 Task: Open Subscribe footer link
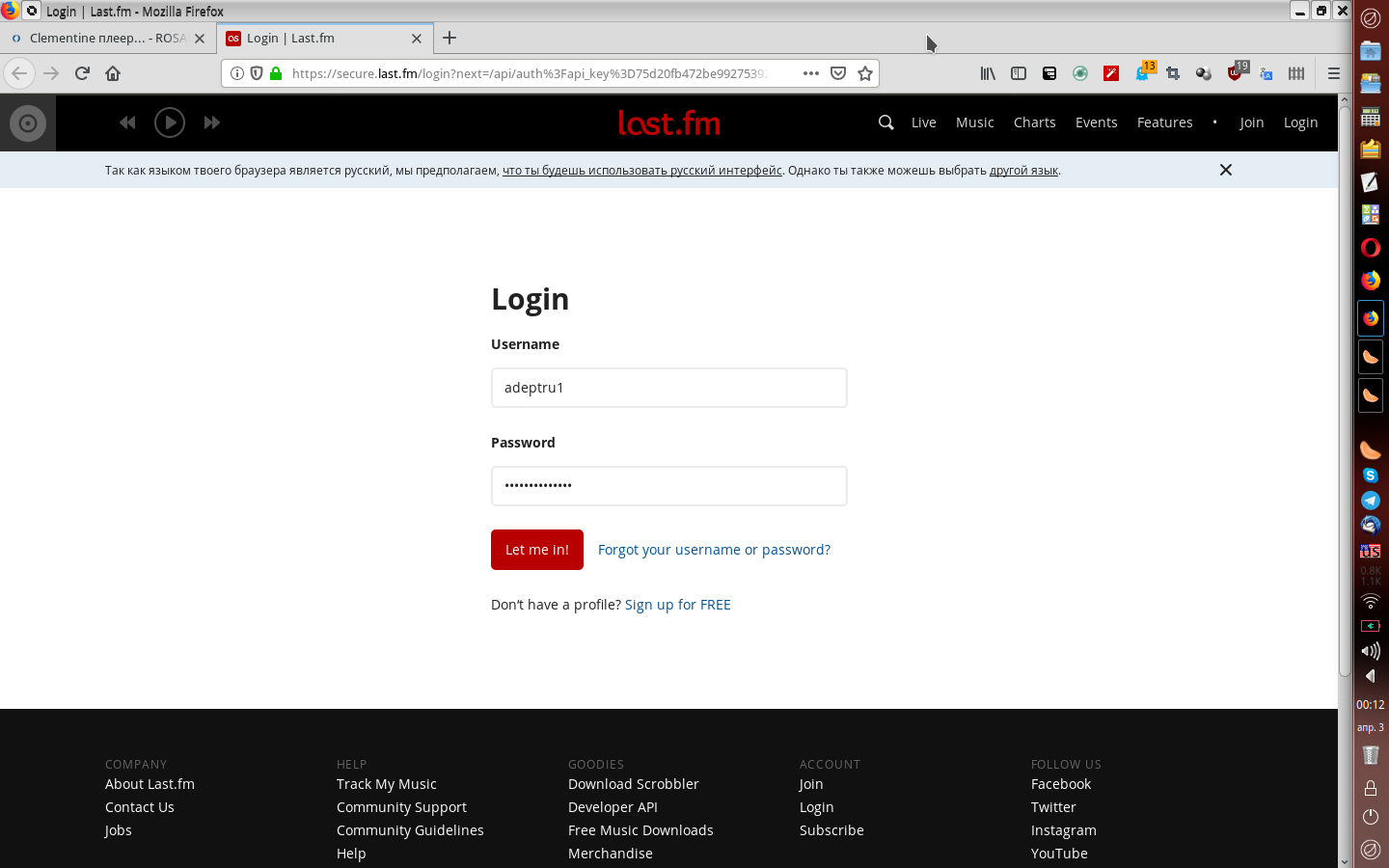(x=831, y=830)
